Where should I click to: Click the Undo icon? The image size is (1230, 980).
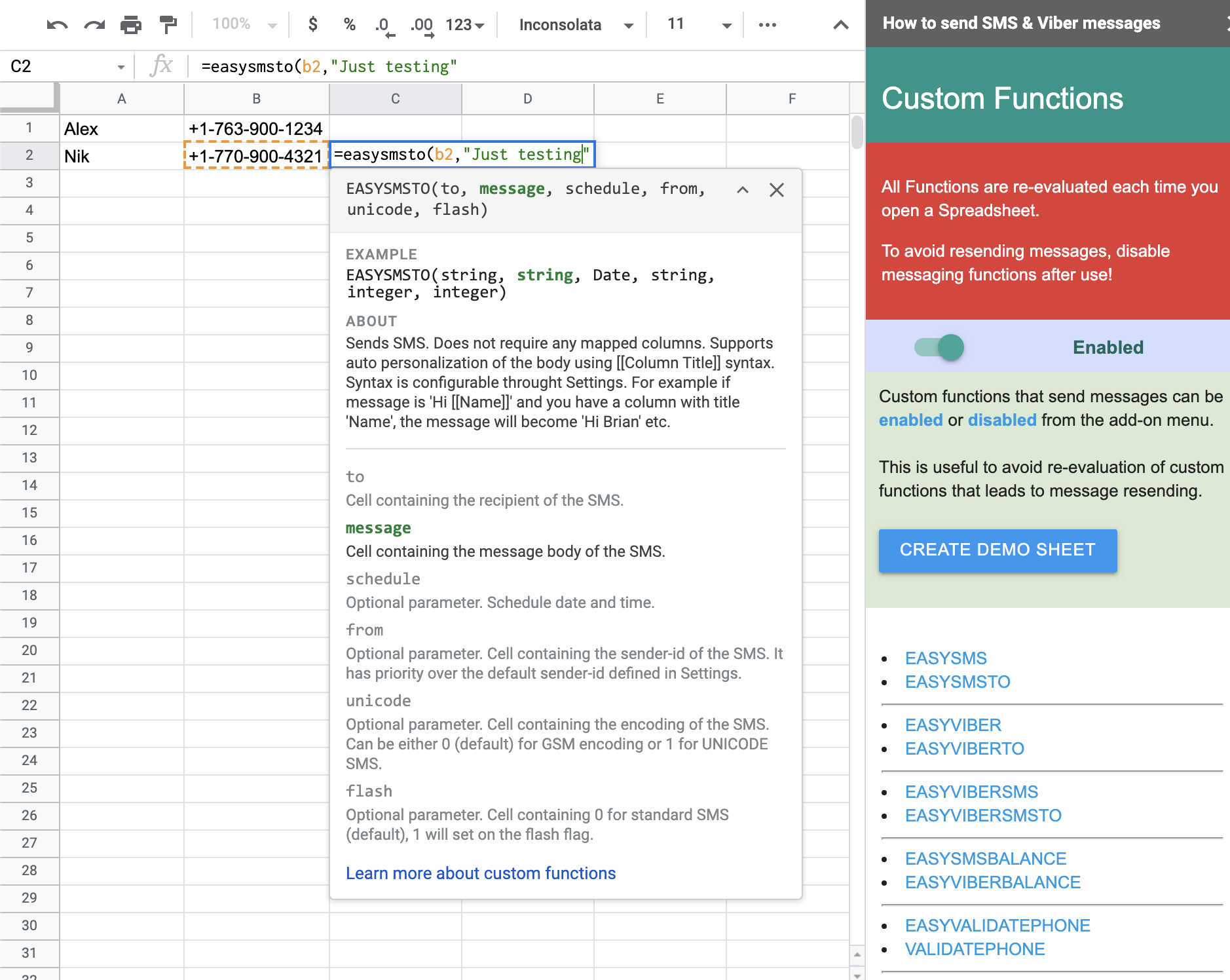click(58, 24)
